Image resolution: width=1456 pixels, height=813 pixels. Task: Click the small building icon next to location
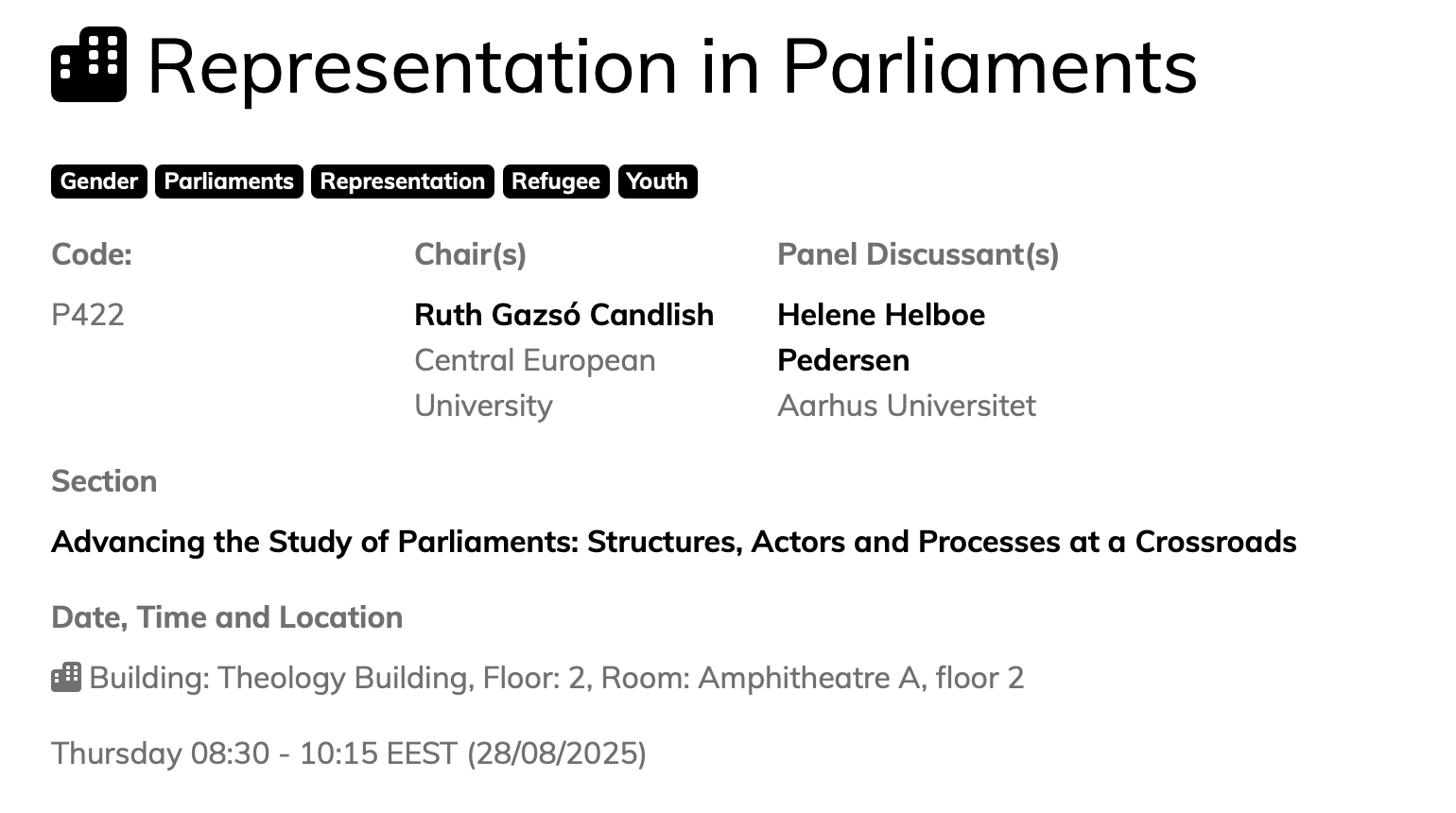[x=66, y=677]
